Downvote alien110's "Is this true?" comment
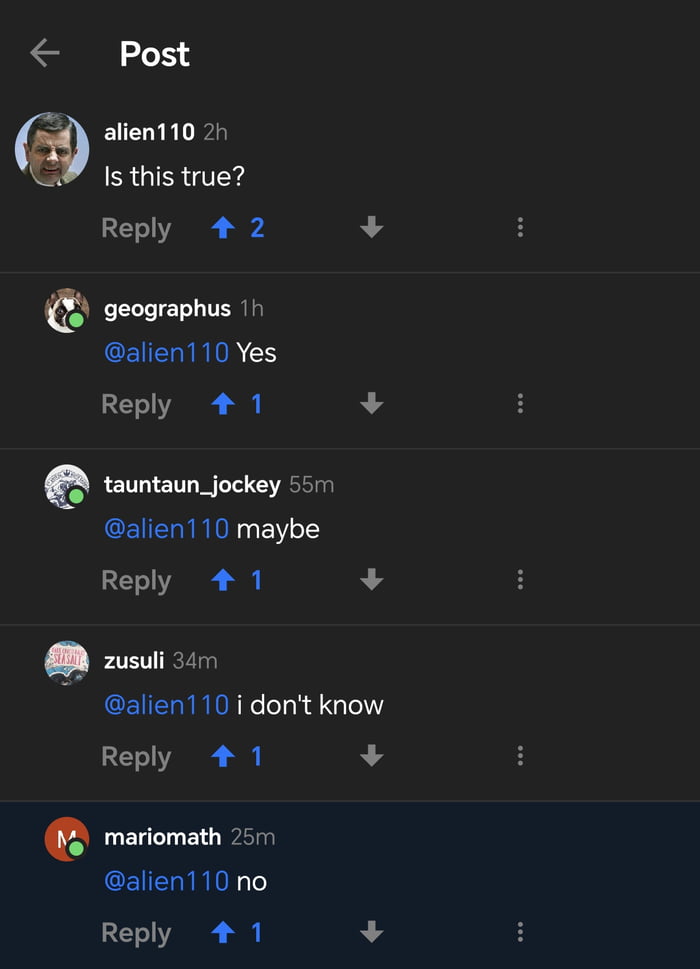The height and width of the screenshot is (969, 700). click(371, 228)
